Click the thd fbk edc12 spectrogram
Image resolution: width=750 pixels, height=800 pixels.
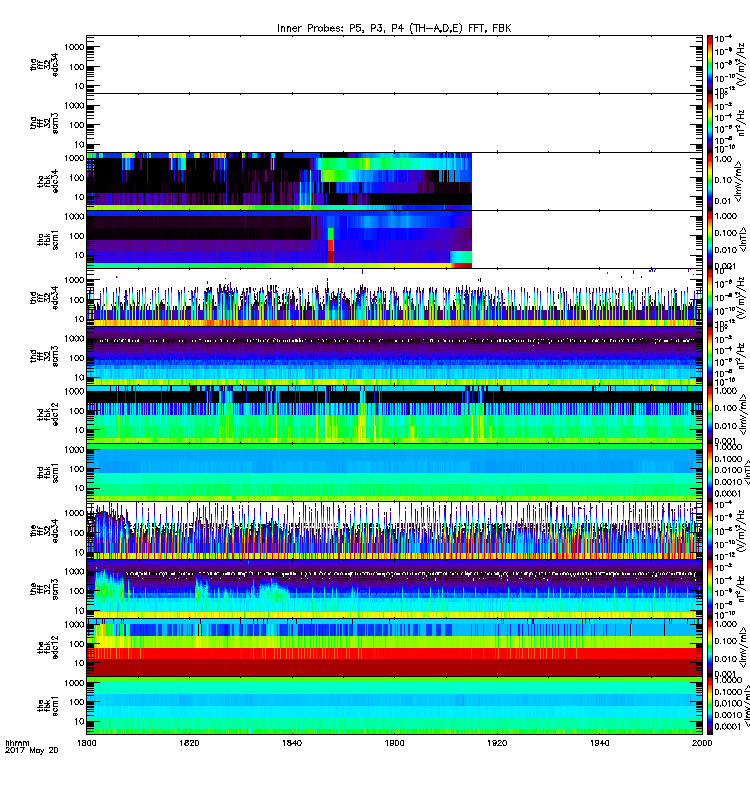[394, 414]
